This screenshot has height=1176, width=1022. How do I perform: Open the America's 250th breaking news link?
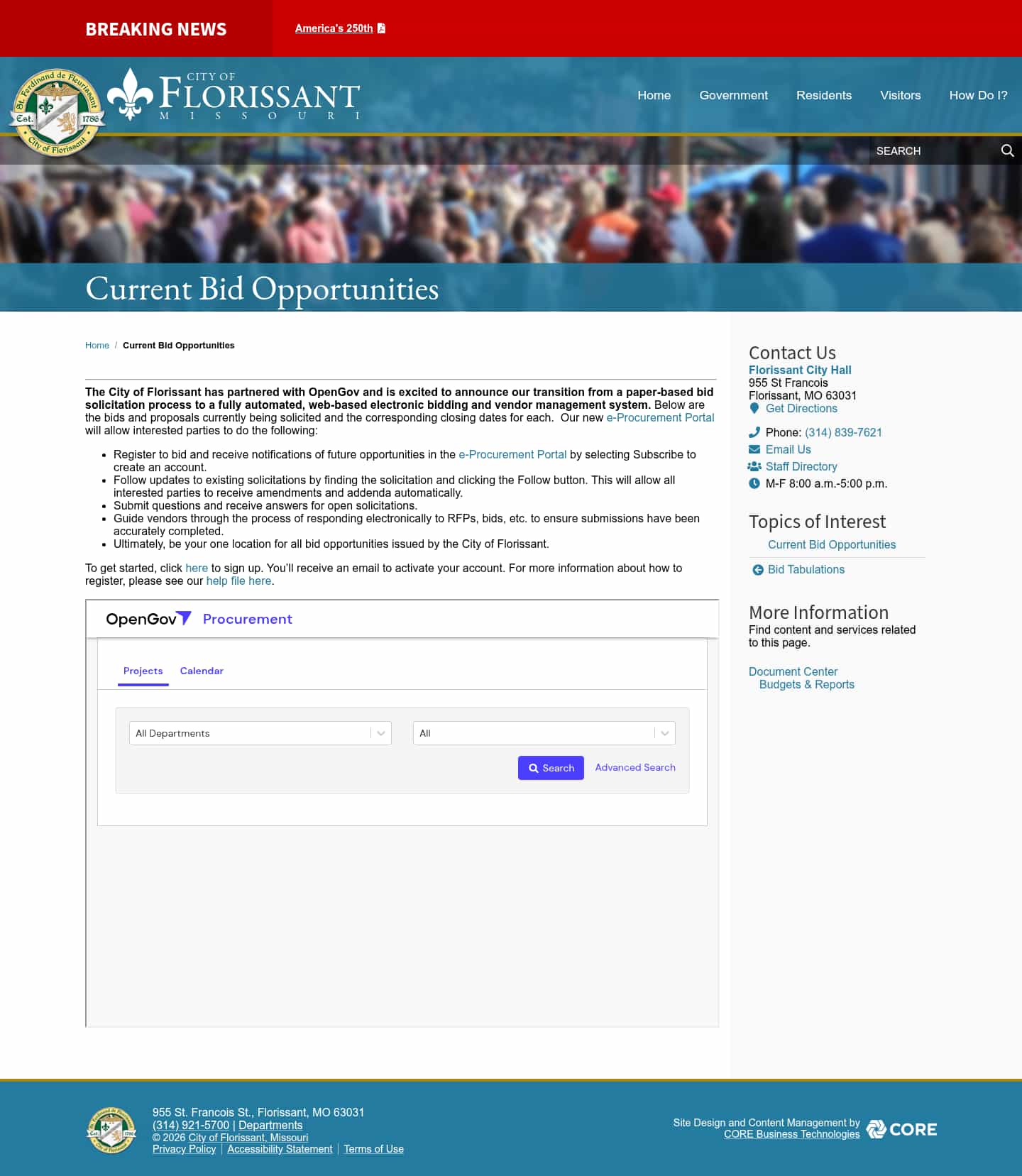(x=334, y=28)
